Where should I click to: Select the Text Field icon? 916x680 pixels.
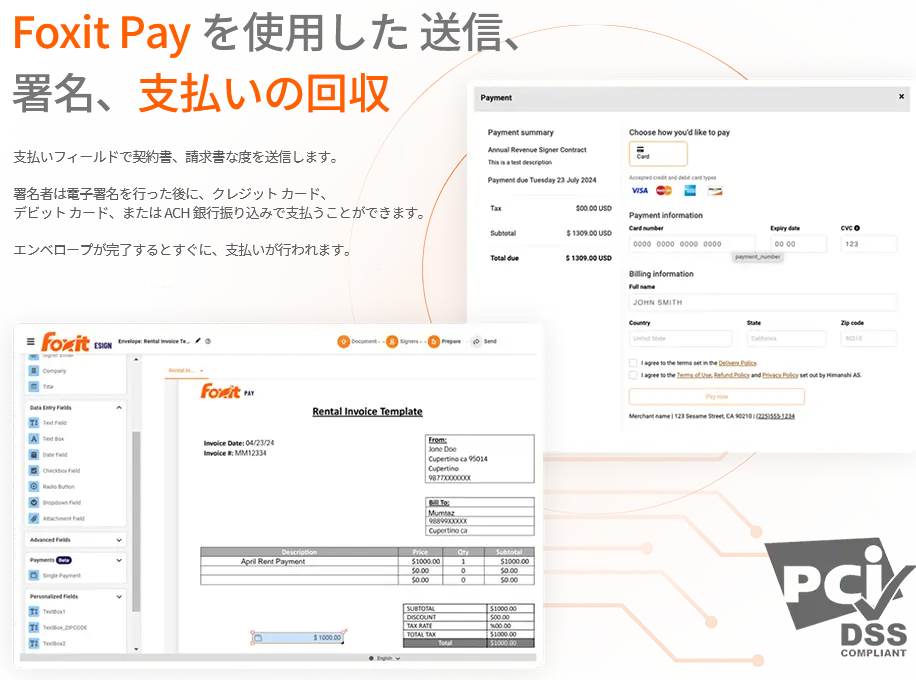point(34,422)
